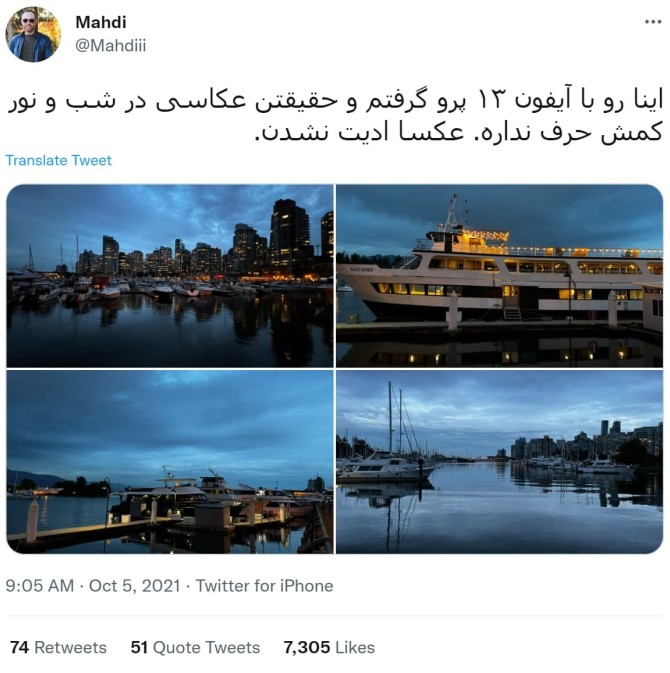Image resolution: width=670 pixels, height=673 pixels.
Task: Click Translate Tweet
Action: (58, 160)
